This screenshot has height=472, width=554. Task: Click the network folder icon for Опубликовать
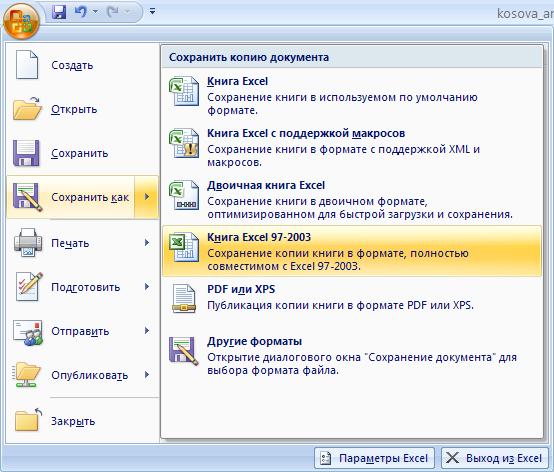click(26, 375)
